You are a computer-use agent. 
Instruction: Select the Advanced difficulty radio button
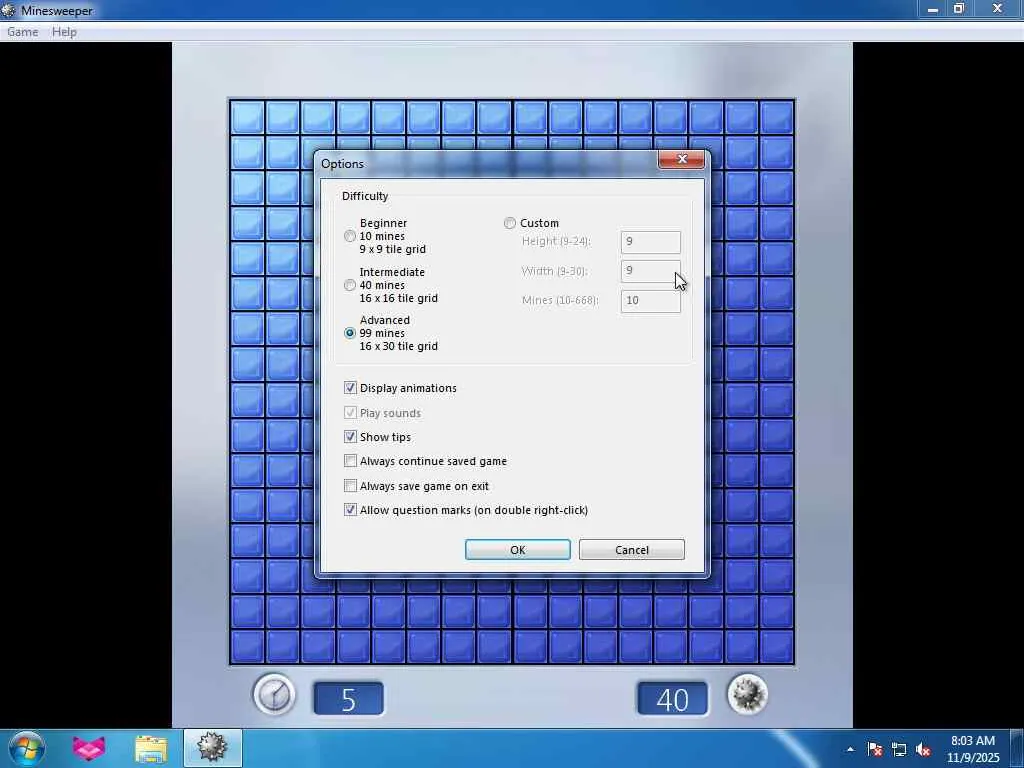tap(350, 333)
